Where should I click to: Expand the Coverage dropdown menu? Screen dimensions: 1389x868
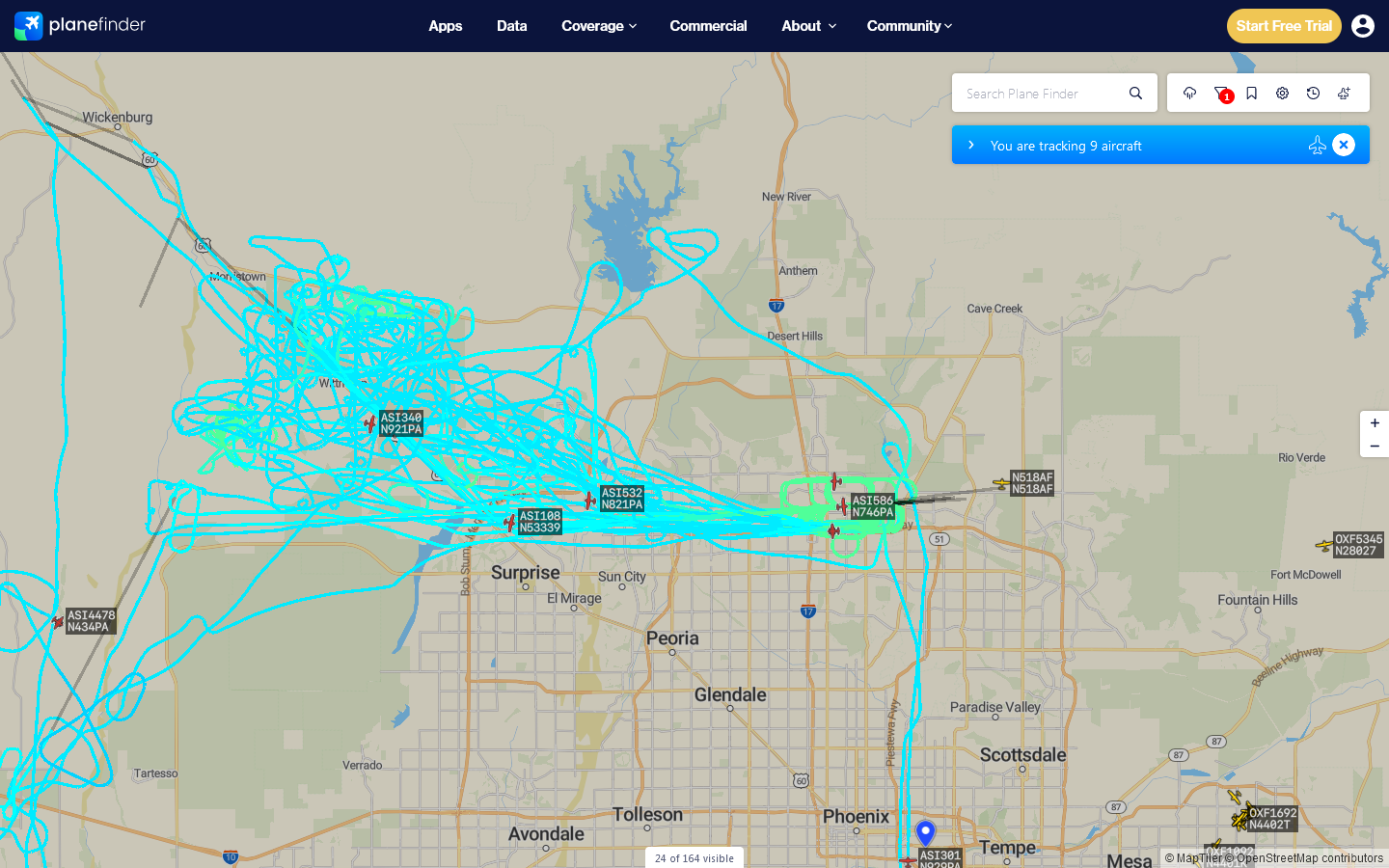(x=599, y=26)
